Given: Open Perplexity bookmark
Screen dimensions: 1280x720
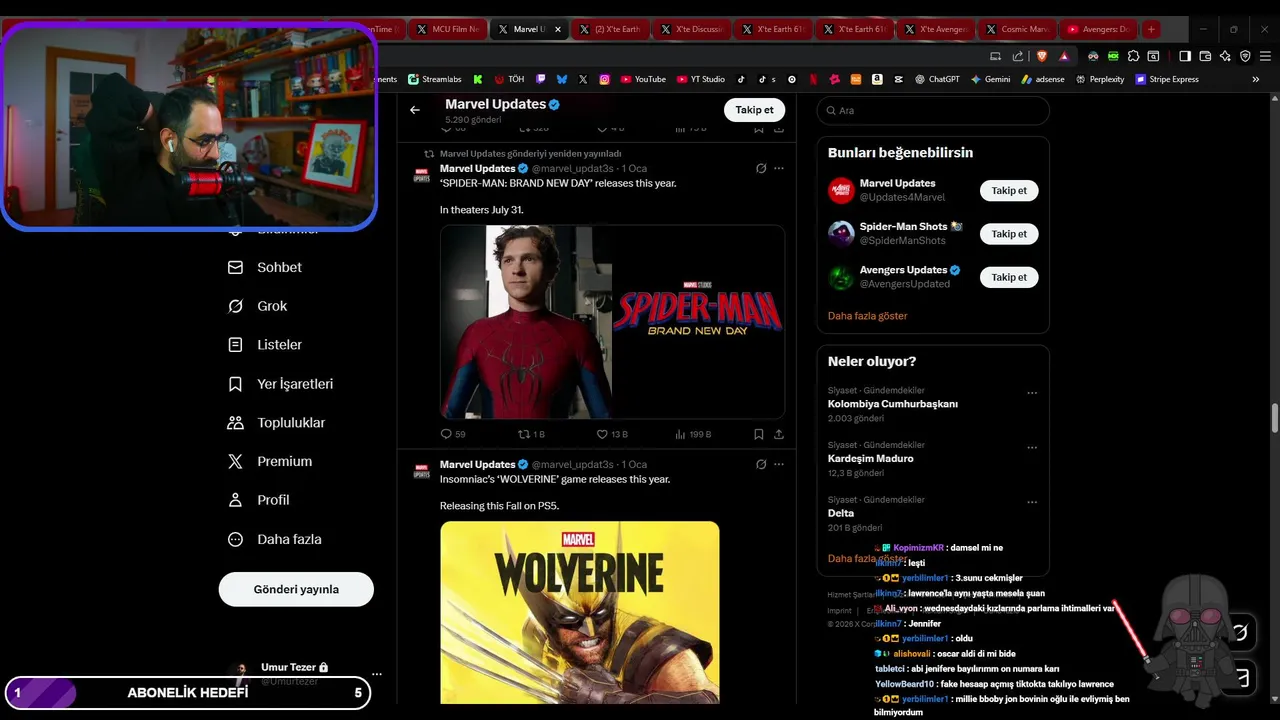Looking at the screenshot, I should (x=1100, y=79).
